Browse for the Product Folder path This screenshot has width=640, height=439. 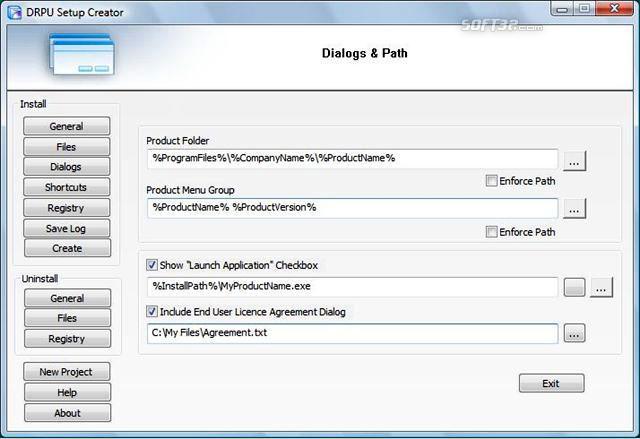[x=574, y=160]
